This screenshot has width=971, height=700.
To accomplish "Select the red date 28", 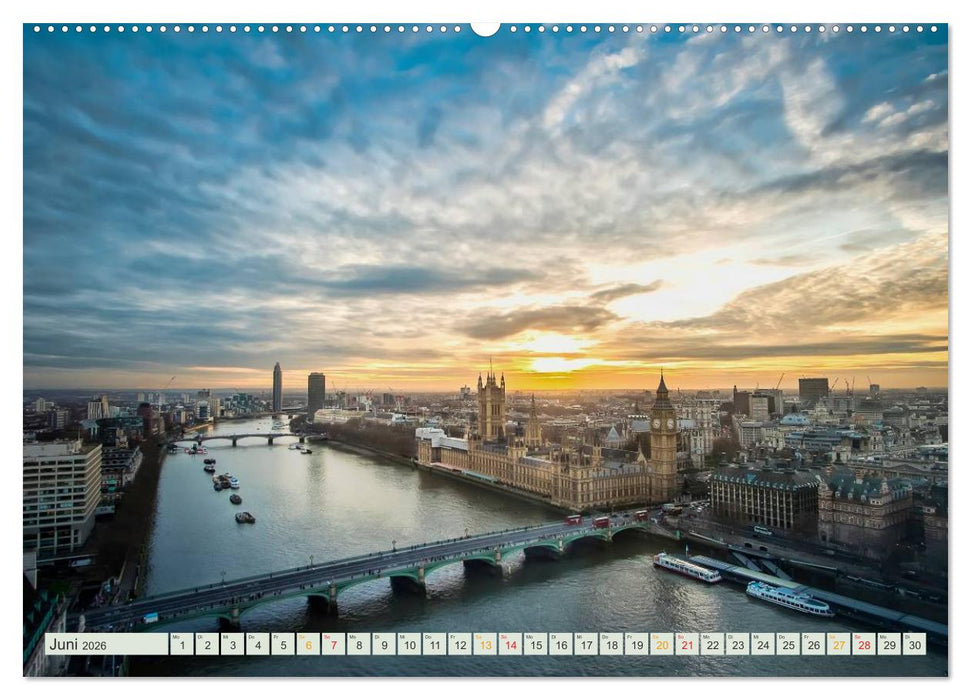I will (x=863, y=645).
